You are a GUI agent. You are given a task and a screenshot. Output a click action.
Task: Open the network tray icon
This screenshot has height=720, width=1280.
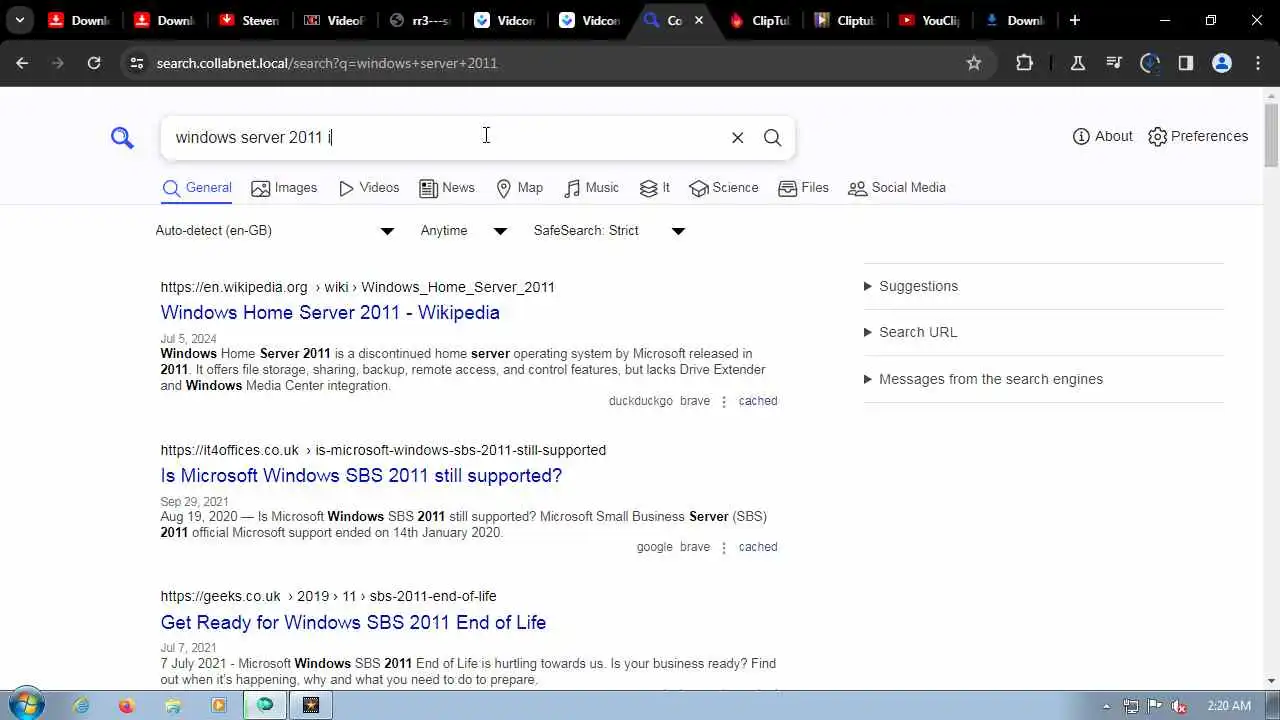(x=1130, y=706)
